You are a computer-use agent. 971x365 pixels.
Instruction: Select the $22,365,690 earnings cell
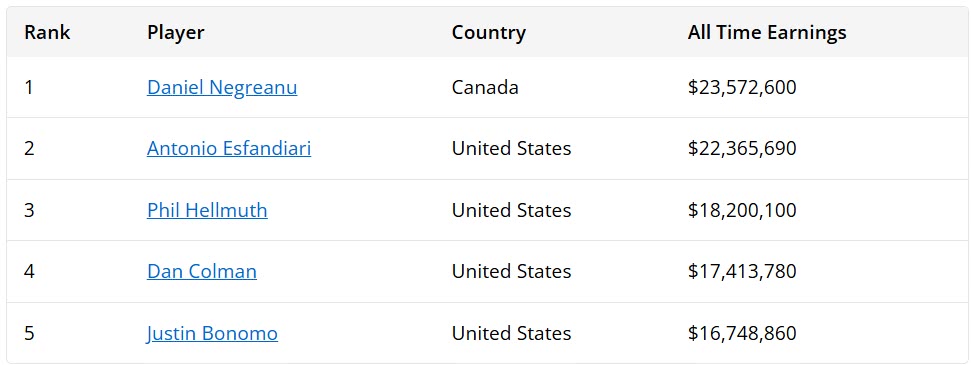(x=742, y=149)
